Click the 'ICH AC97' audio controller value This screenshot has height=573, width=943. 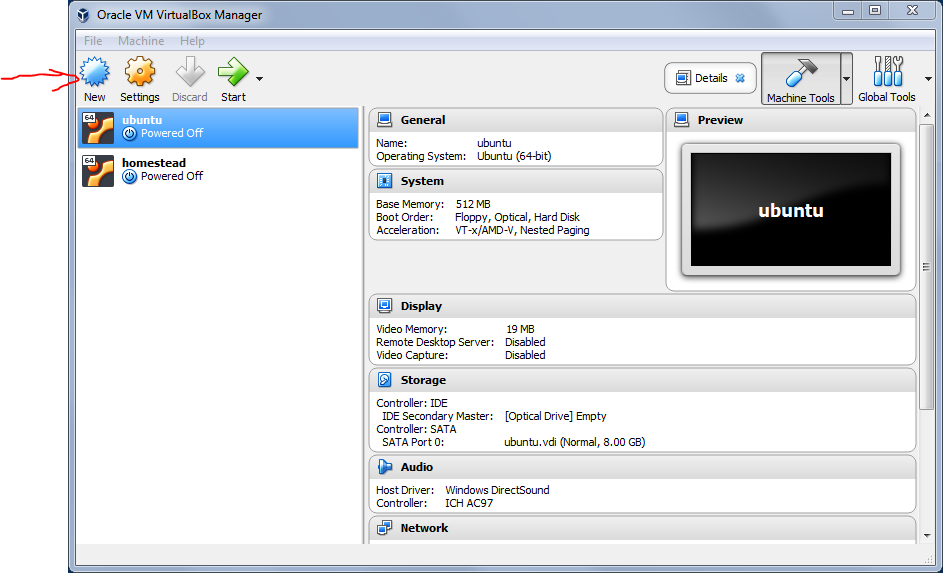pos(469,503)
